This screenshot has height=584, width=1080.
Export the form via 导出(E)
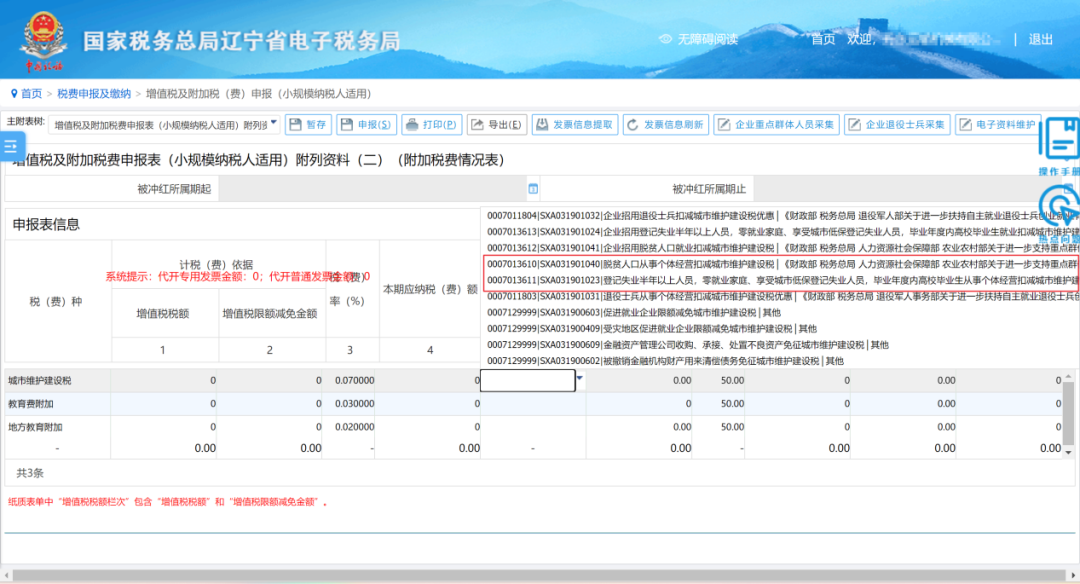click(497, 125)
